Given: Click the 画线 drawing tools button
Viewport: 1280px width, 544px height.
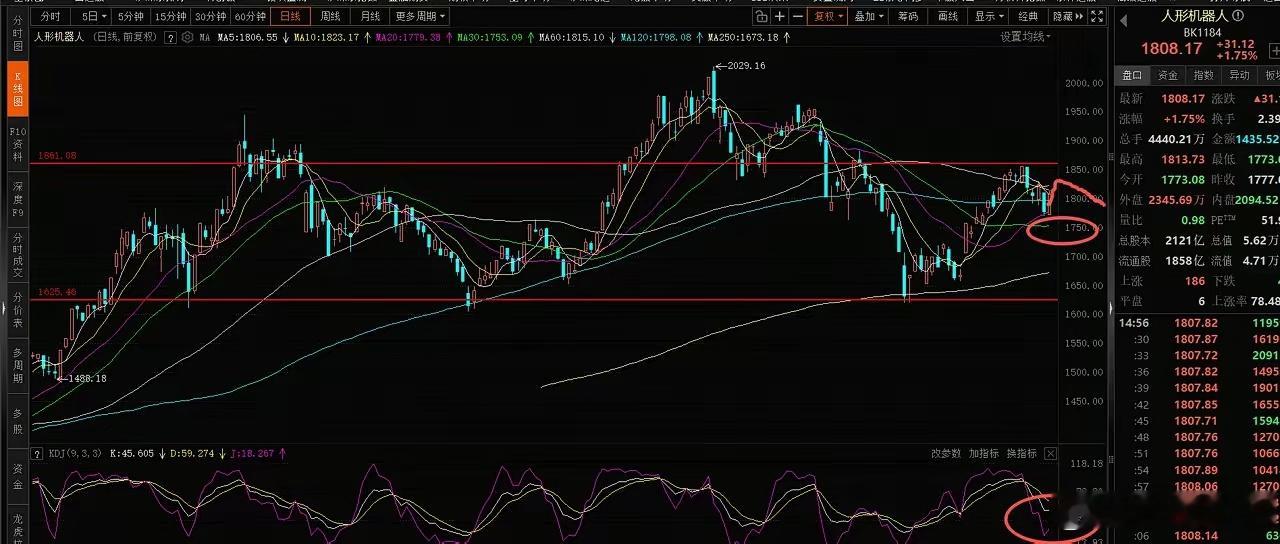Looking at the screenshot, I should tap(948, 16).
